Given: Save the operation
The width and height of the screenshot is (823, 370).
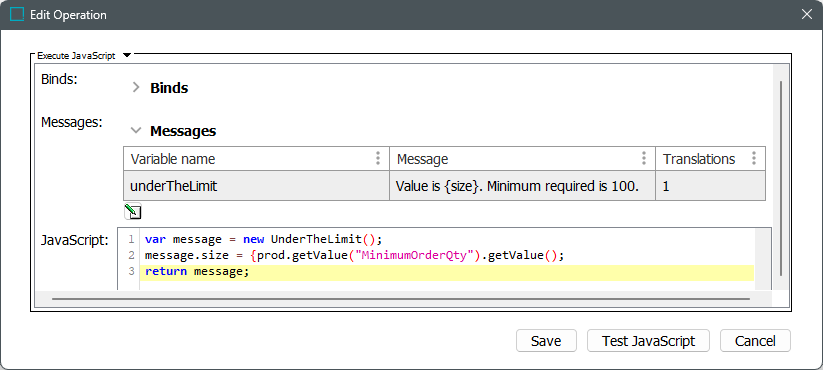Looking at the screenshot, I should tap(546, 341).
